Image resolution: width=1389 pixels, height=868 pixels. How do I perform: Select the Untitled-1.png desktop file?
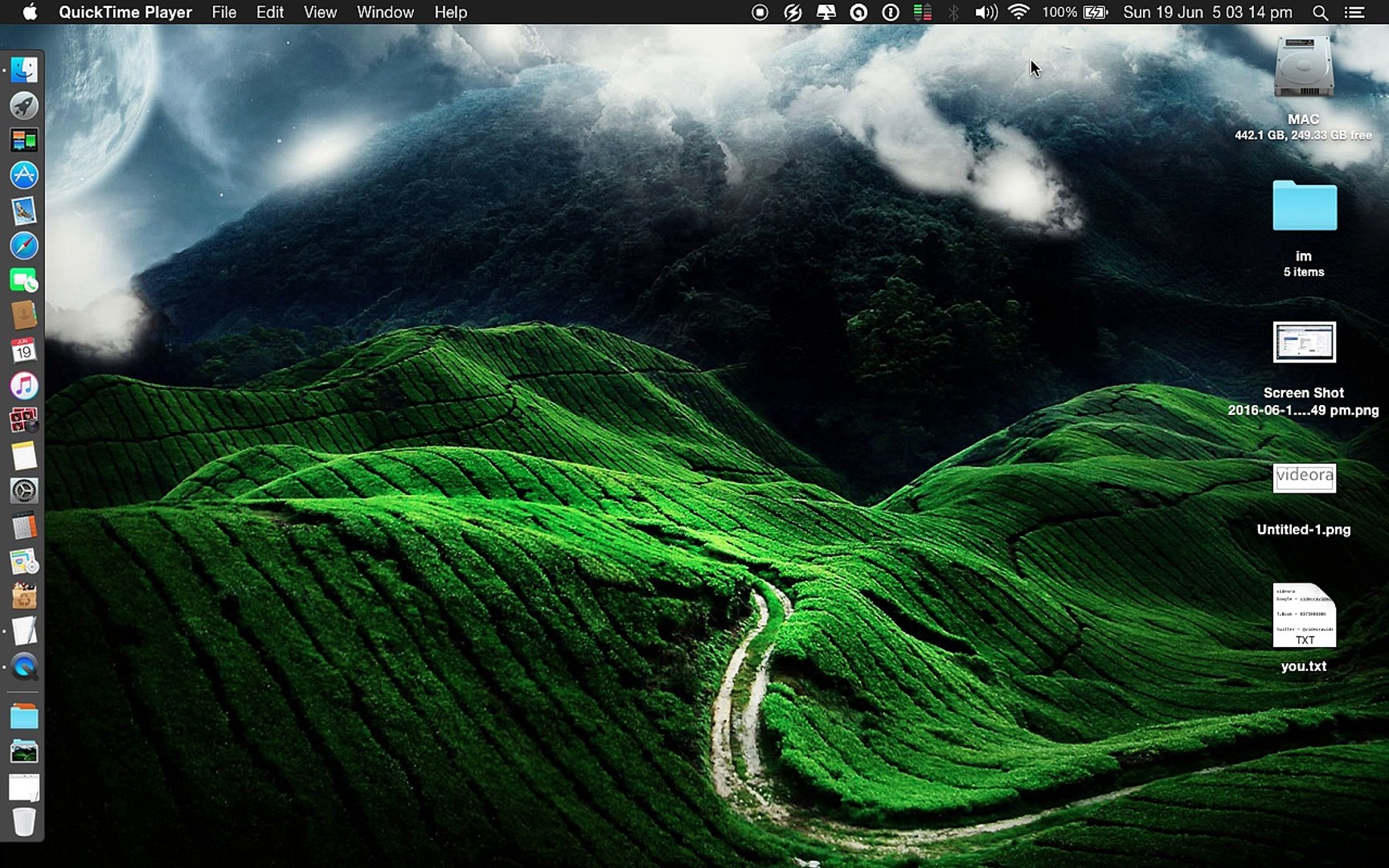1305,477
